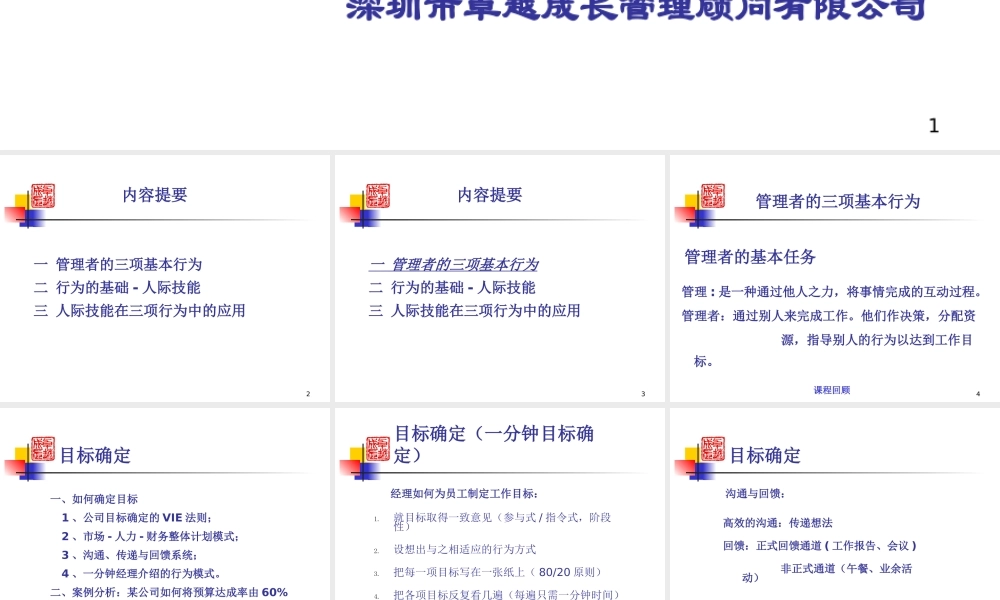Click item 2、市场-人力-财务整体计划模式
This screenshot has width=1000, height=600.
pos(151,536)
